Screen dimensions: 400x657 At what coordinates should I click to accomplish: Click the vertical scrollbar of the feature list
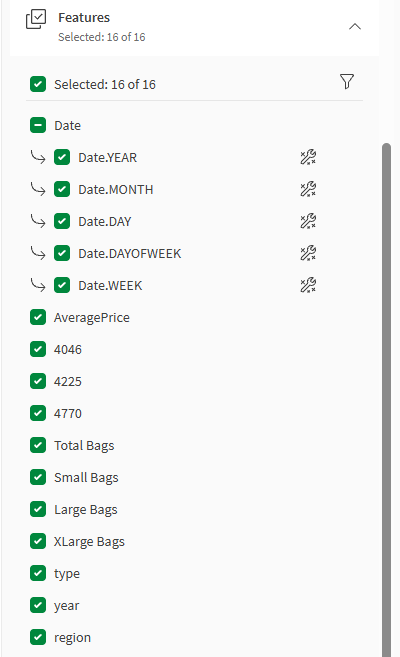[x=387, y=400]
